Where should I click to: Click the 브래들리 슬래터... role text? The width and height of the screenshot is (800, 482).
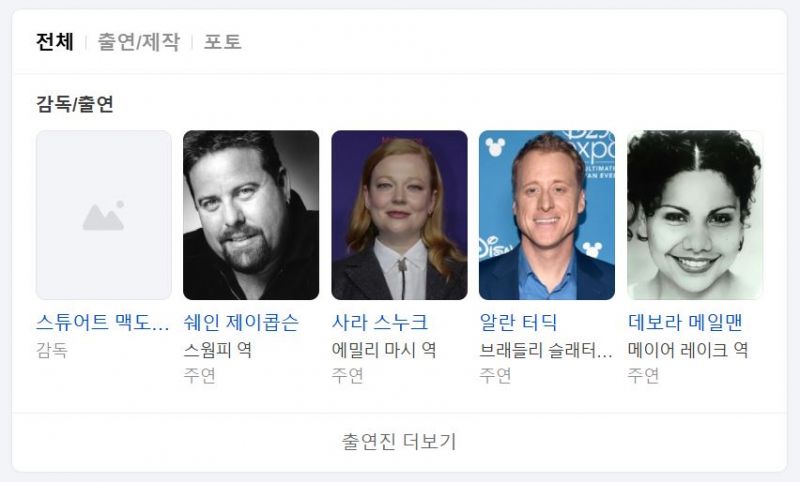[546, 350]
